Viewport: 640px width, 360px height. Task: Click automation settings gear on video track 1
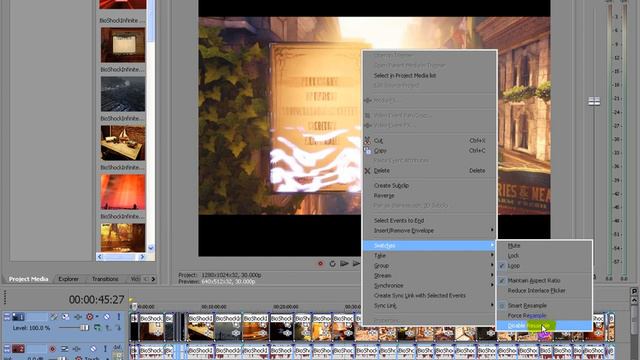(x=89, y=316)
